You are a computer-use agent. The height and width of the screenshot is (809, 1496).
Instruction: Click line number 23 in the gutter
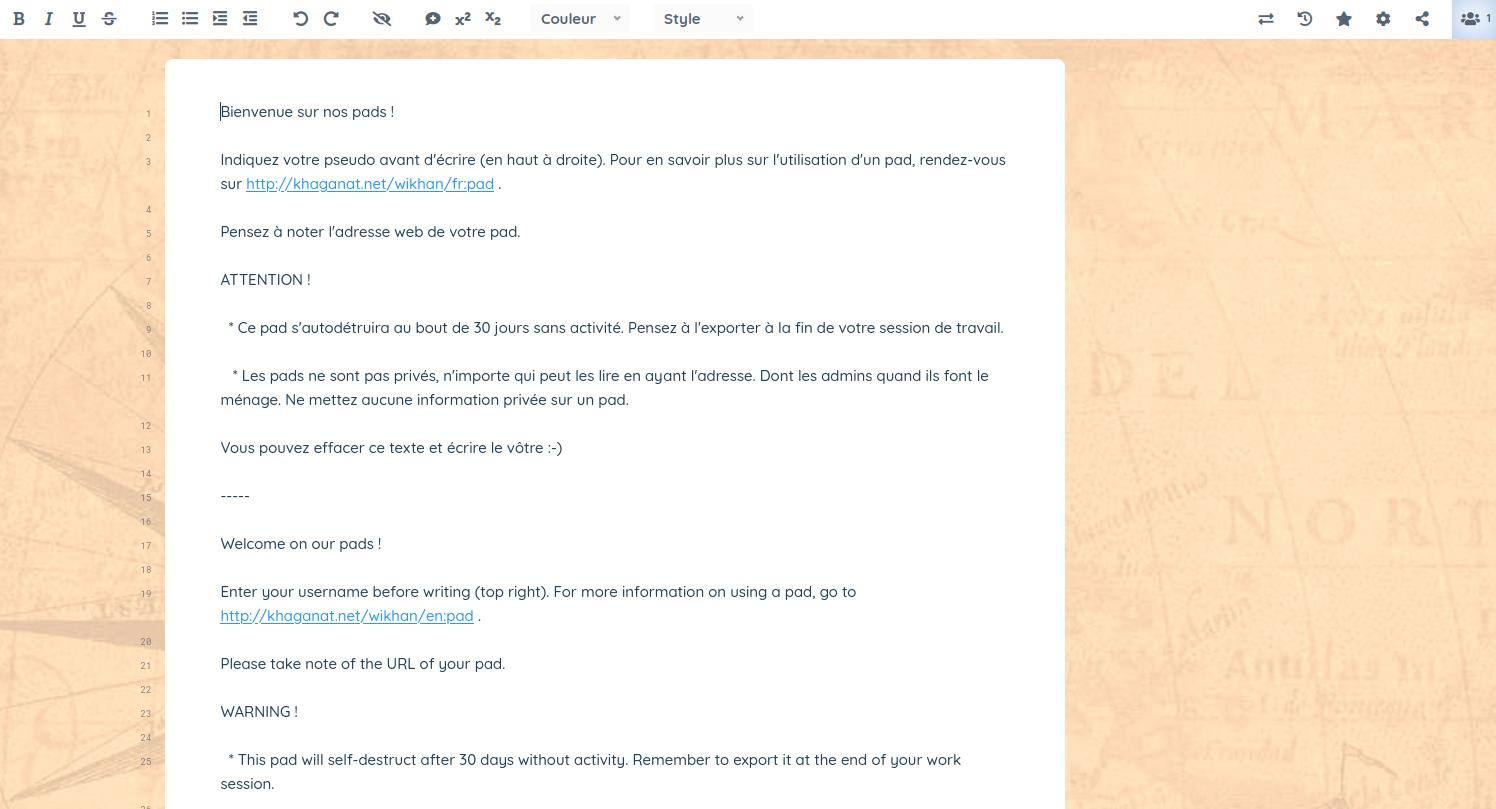146,714
